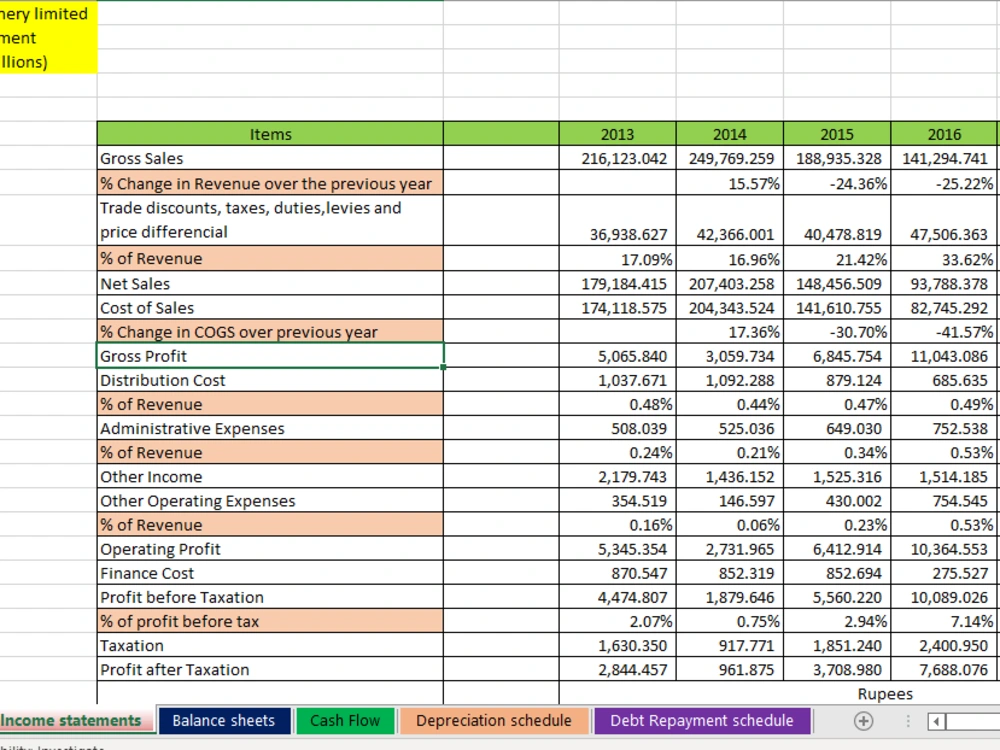
Task: Click the Net Sales value 148,456.509
Action: click(837, 283)
